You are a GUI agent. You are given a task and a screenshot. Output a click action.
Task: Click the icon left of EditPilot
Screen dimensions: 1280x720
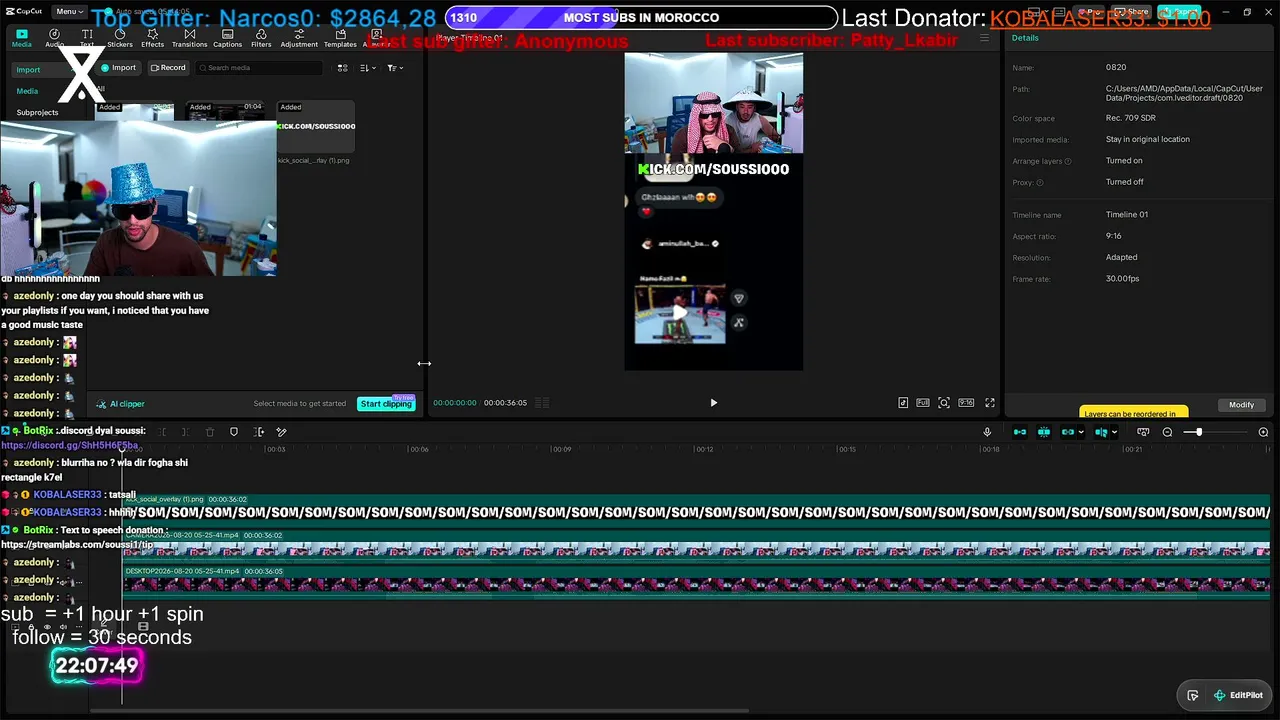point(1193,695)
